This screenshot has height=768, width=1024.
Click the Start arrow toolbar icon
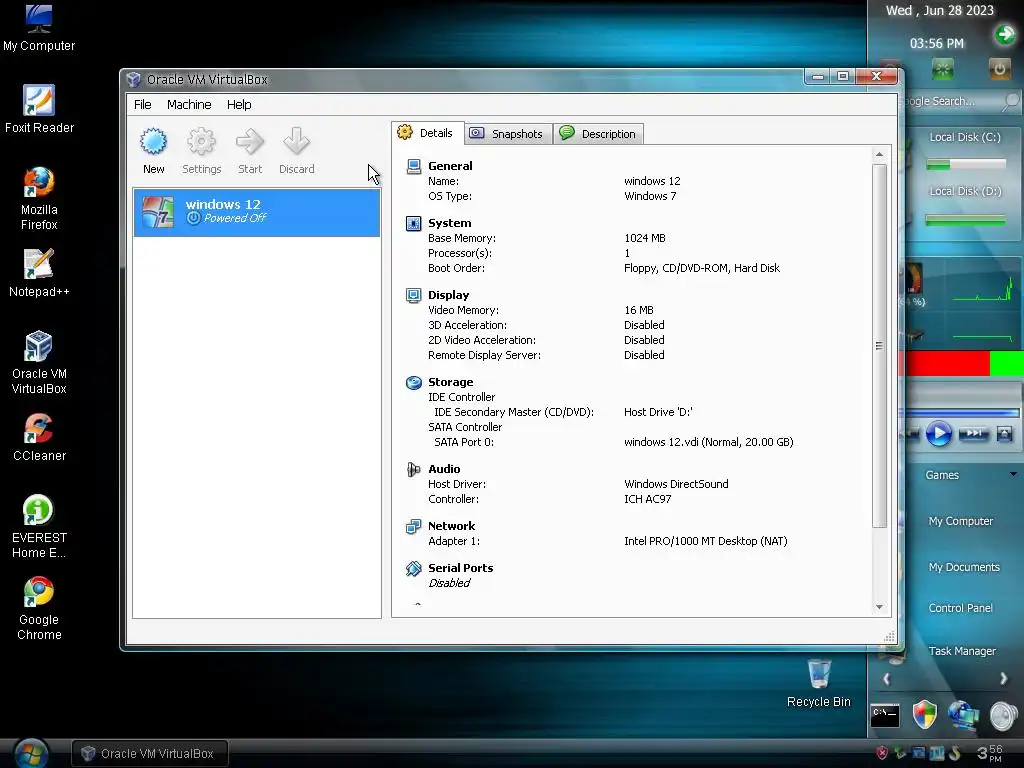coord(249,142)
